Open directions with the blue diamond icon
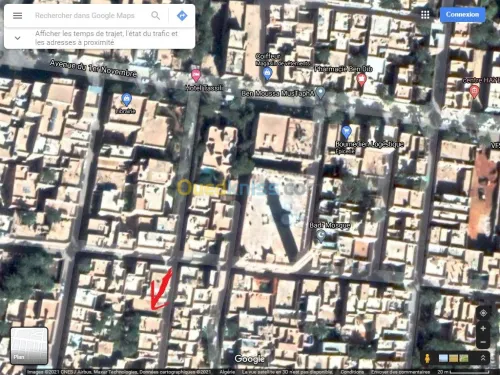The image size is (500, 375). click(182, 15)
